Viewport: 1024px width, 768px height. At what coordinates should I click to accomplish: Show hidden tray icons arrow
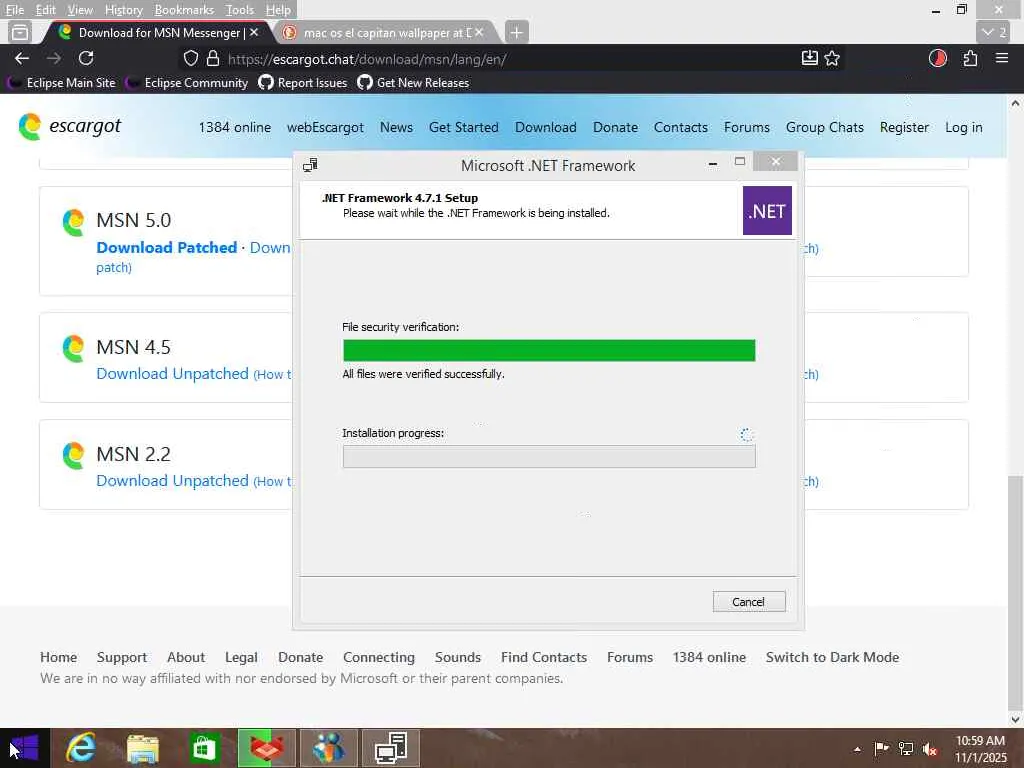[857, 749]
